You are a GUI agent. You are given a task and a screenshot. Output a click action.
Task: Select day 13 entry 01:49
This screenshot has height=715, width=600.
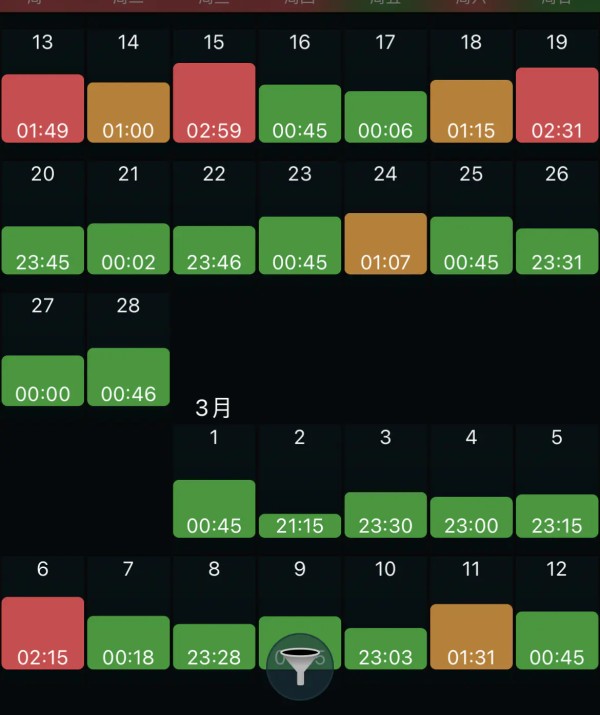coord(43,109)
